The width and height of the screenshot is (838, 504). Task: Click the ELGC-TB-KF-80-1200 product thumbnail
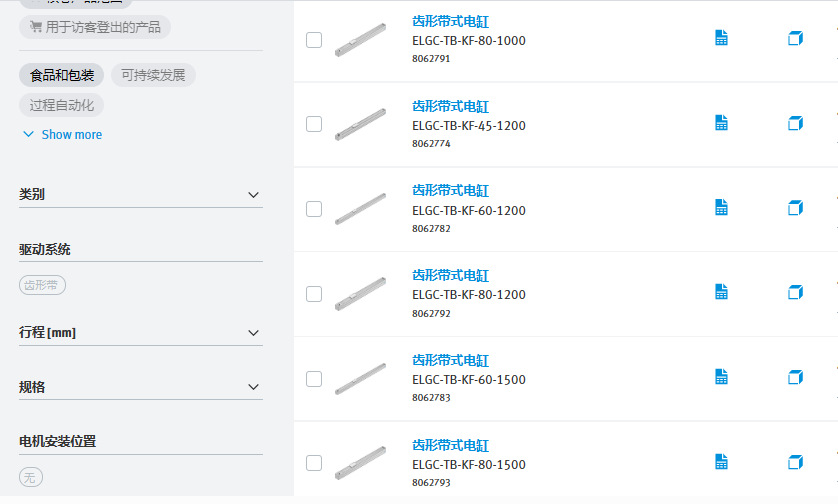tap(360, 292)
